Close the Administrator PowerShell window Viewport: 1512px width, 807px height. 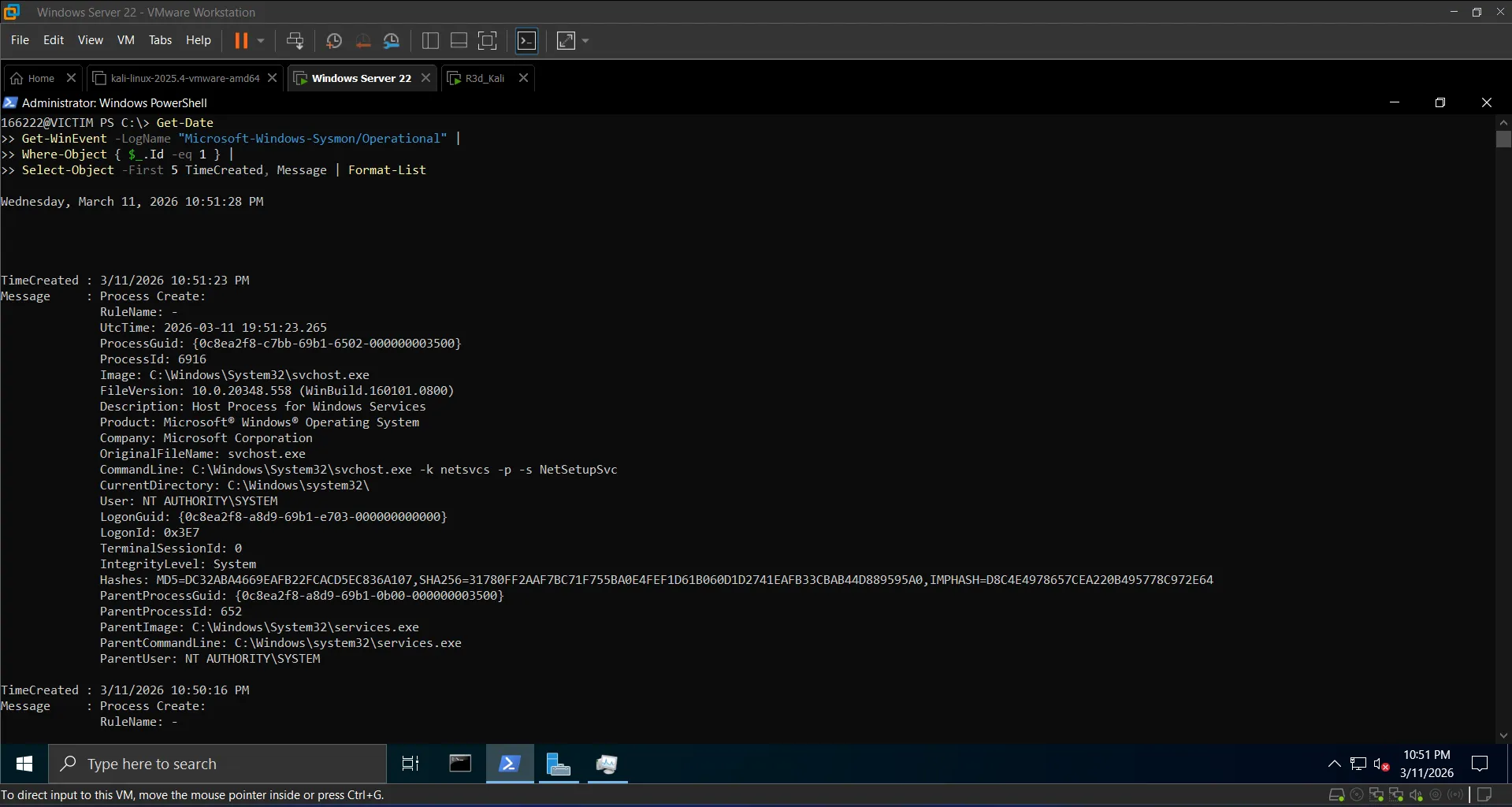pos(1487,102)
